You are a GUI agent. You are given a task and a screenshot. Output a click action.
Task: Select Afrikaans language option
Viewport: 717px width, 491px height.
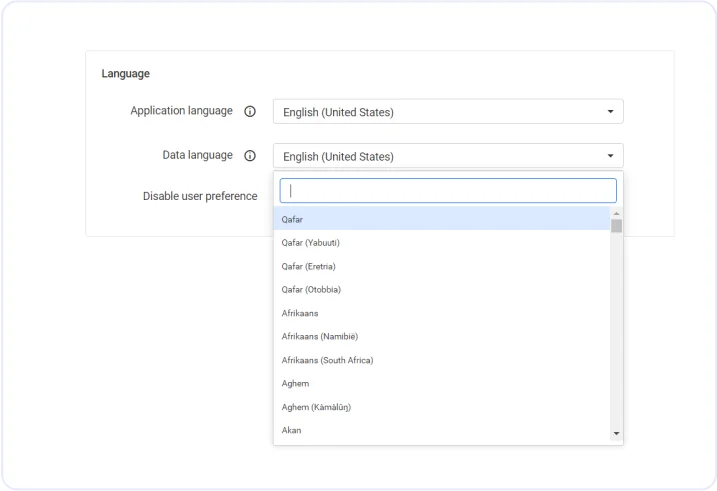coord(442,313)
